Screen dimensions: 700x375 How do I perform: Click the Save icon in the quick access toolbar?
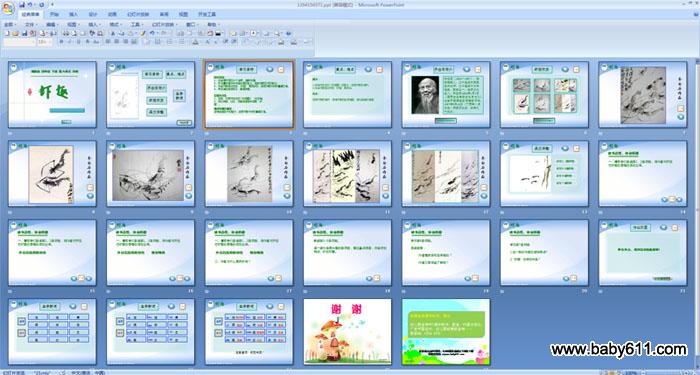click(22, 5)
